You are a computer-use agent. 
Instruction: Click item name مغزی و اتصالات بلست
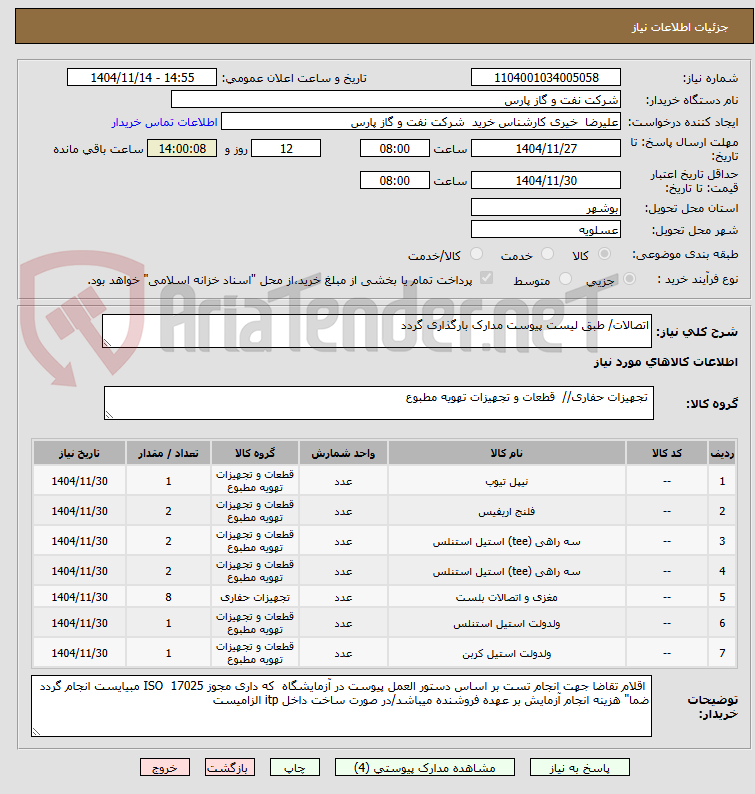coord(506,597)
